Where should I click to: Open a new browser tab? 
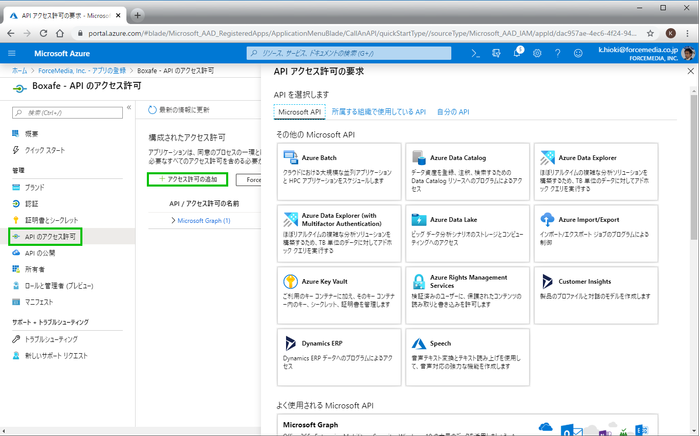tap(138, 15)
